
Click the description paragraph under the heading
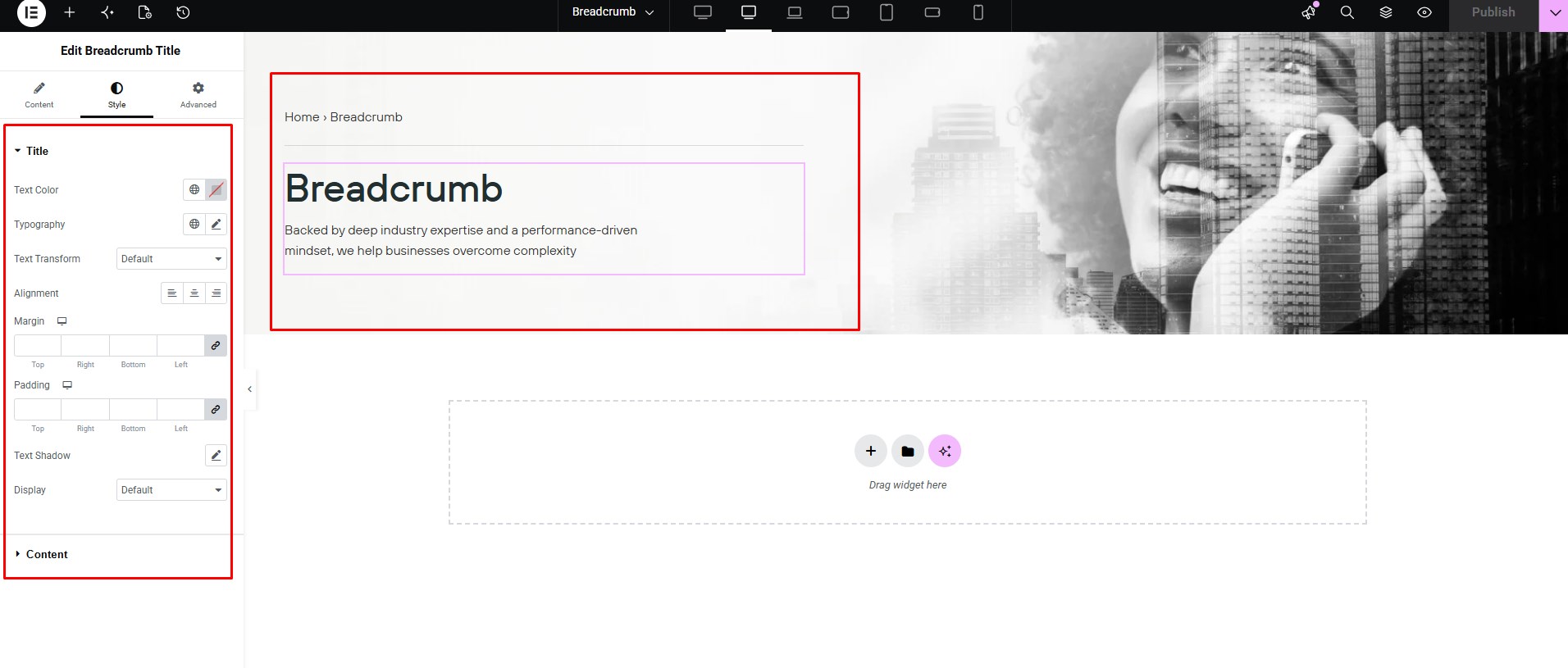tap(461, 240)
